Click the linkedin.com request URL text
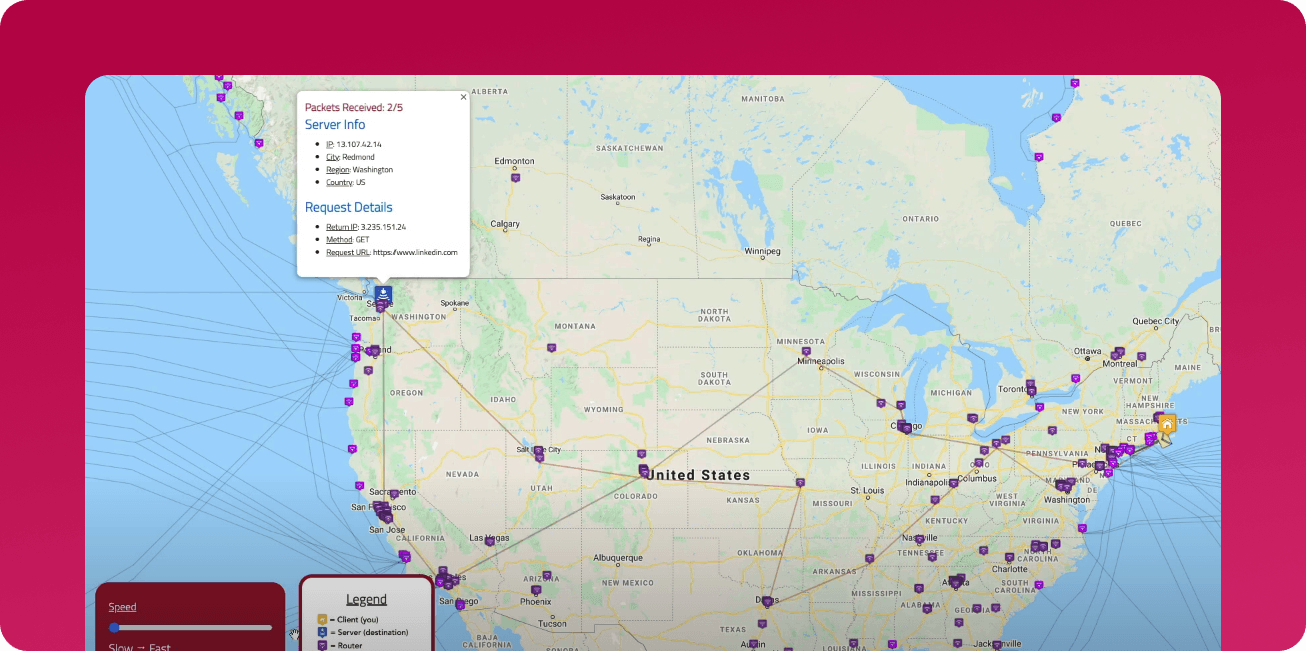 pos(415,252)
